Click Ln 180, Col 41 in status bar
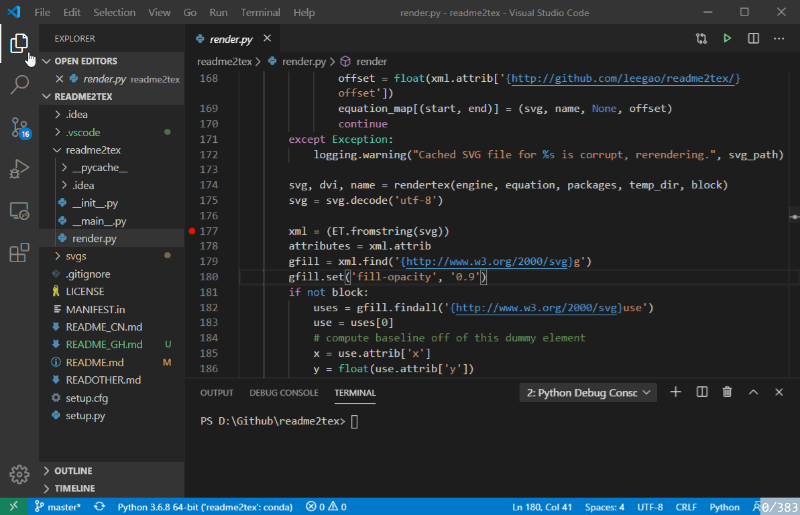The width and height of the screenshot is (800, 515). tap(542, 507)
